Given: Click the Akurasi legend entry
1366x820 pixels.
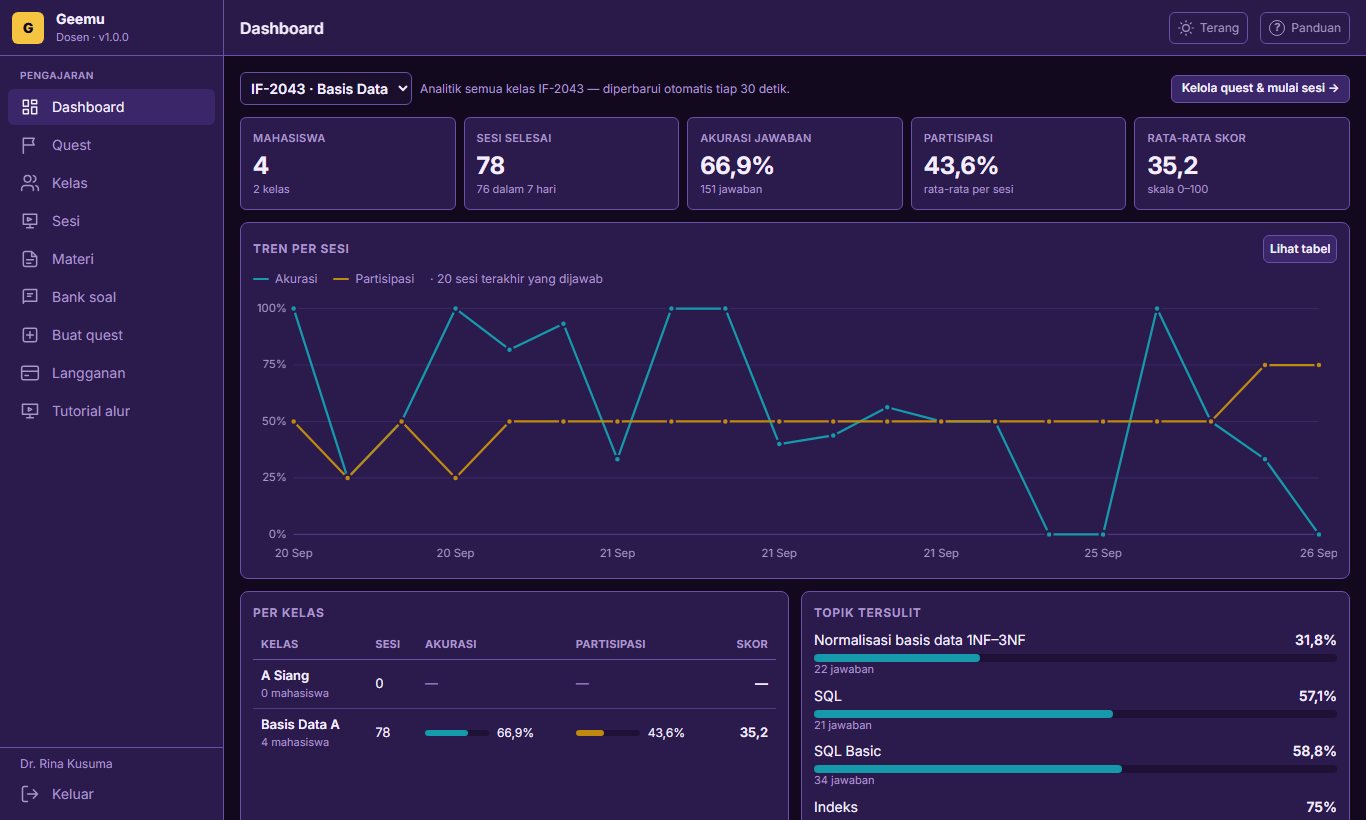Looking at the screenshot, I should pyautogui.click(x=285, y=279).
